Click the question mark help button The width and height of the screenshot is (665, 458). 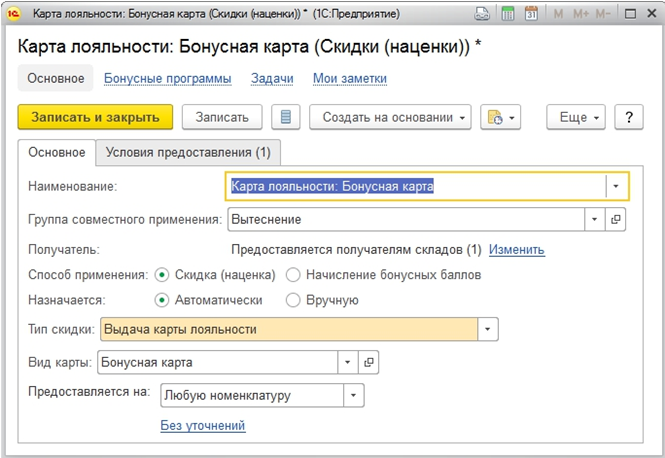[x=629, y=117]
